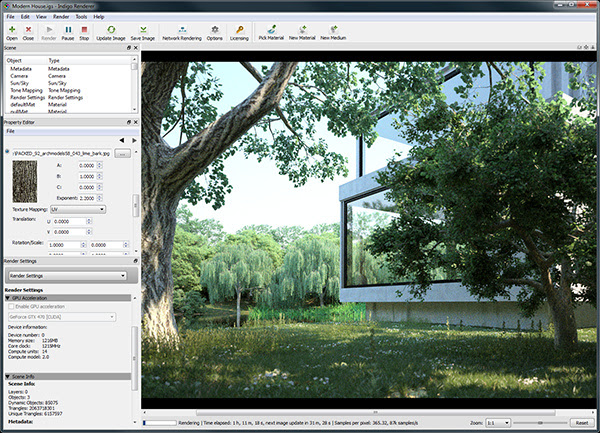
Task: Browse for texture file with the ... button
Action: 122,153
